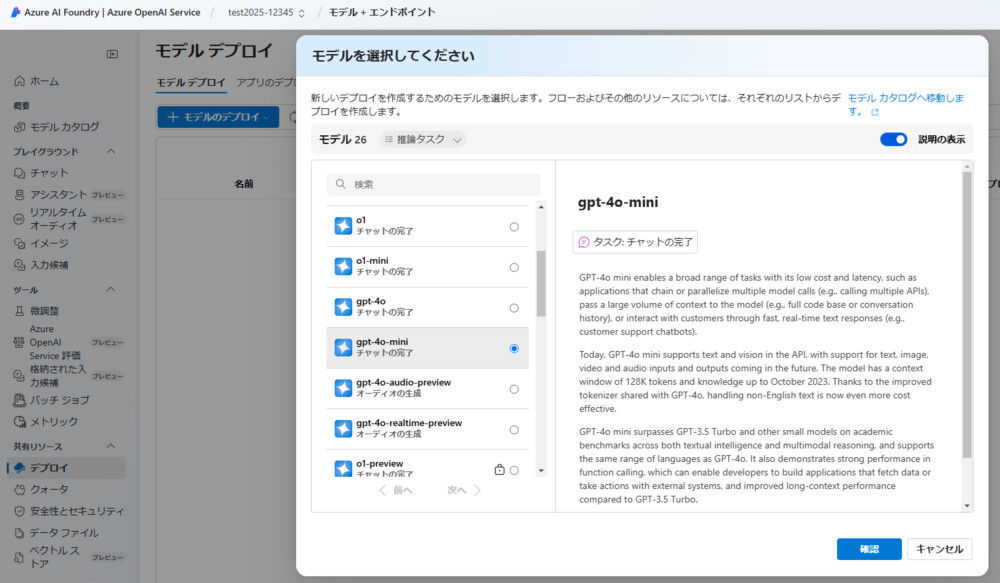Open モデル カタログ in the sidebar

[57, 127]
